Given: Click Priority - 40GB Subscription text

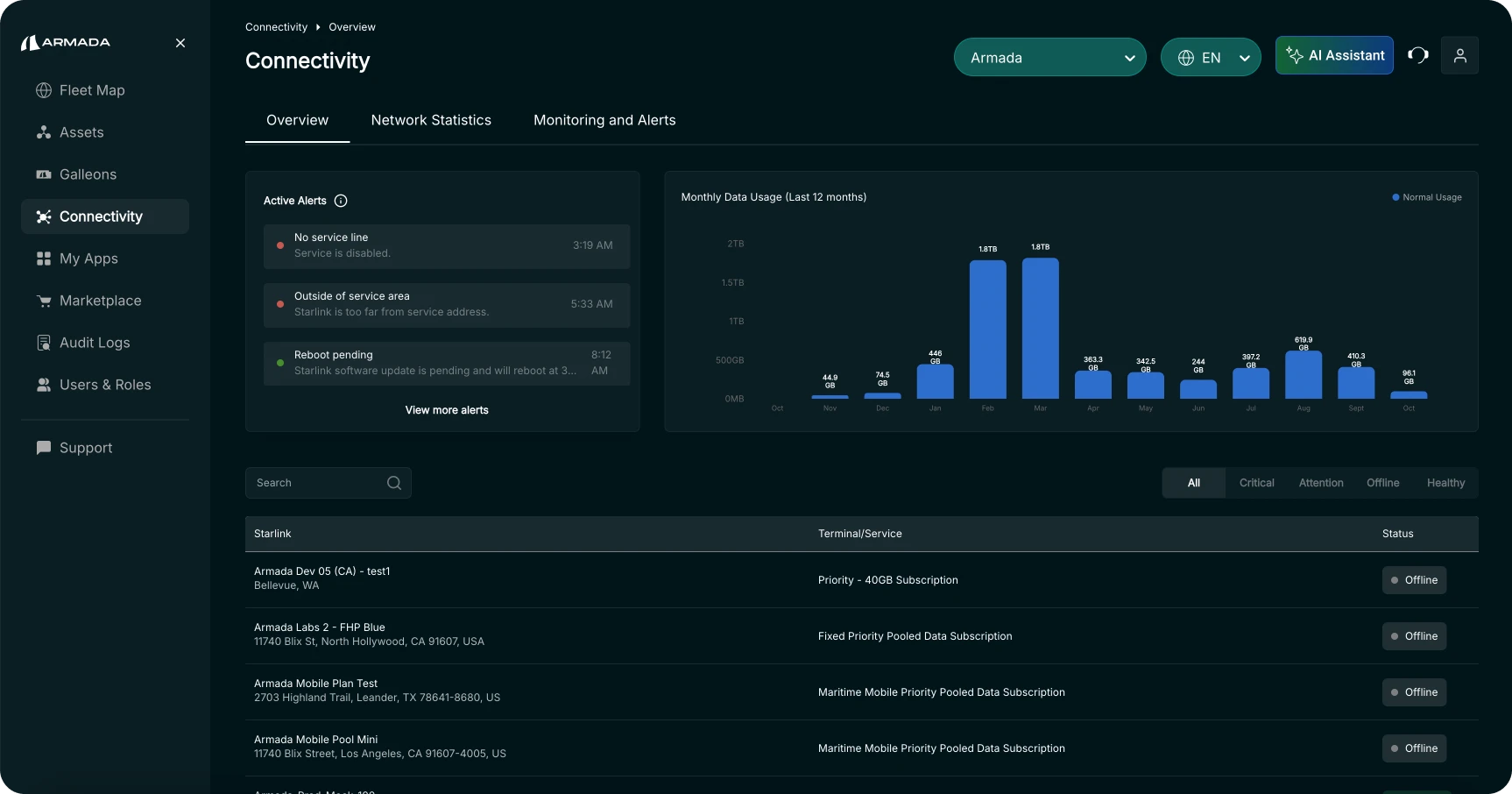Looking at the screenshot, I should (888, 580).
